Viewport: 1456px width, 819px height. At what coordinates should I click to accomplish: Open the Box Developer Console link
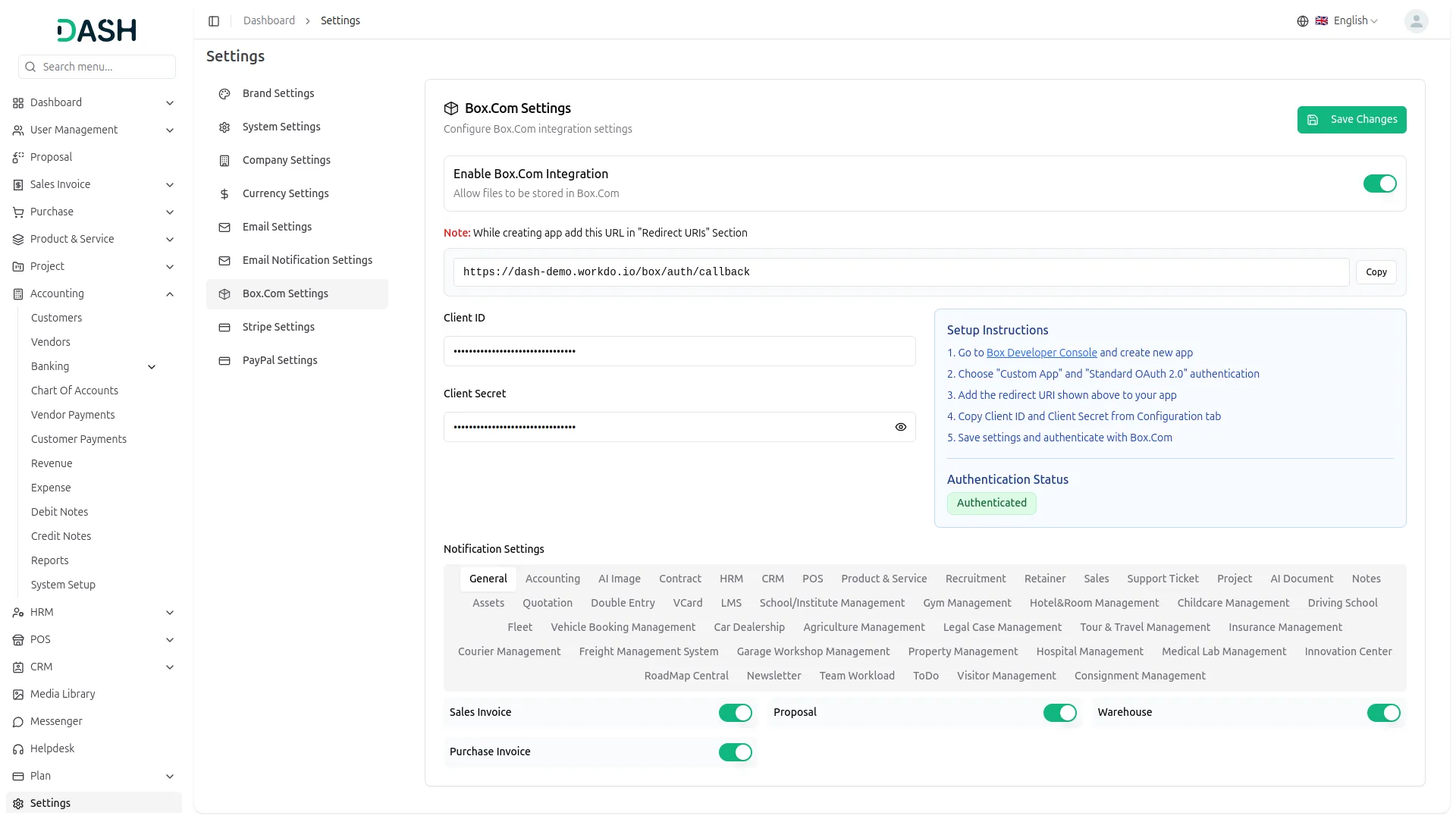pyautogui.click(x=1042, y=353)
